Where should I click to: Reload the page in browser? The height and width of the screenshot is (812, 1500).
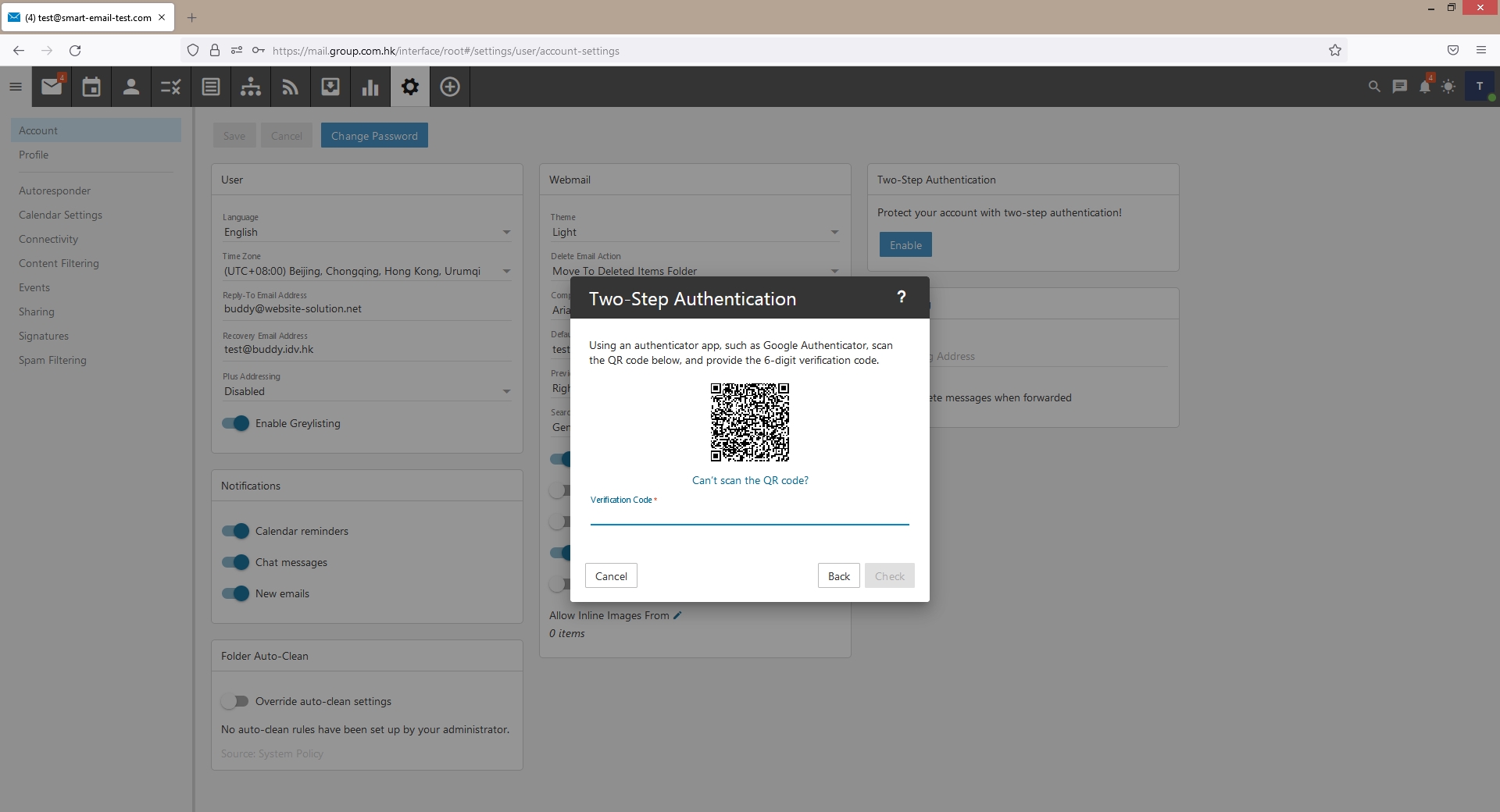pyautogui.click(x=75, y=50)
